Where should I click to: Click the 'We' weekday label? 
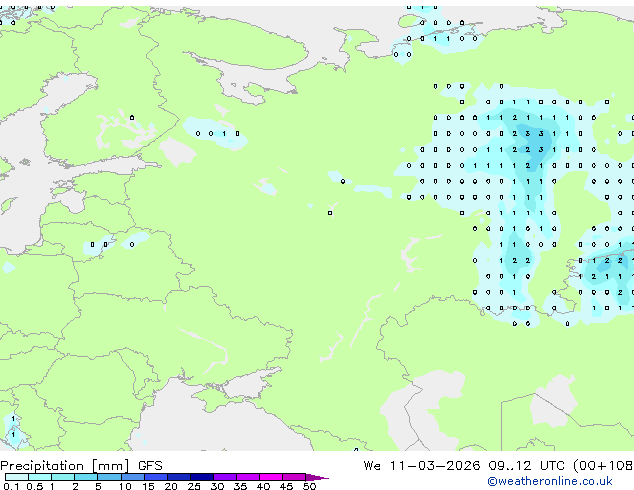click(x=372, y=466)
